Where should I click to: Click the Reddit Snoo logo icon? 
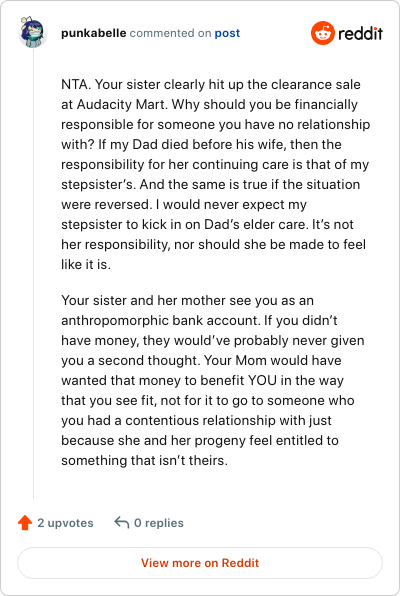(x=323, y=33)
